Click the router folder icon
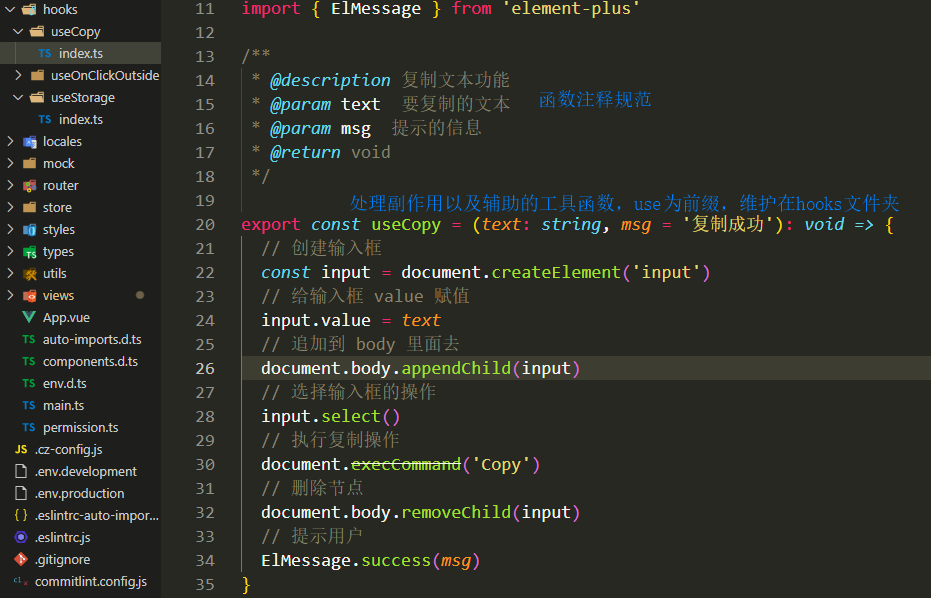This screenshot has height=598, width=931. pos(29,185)
